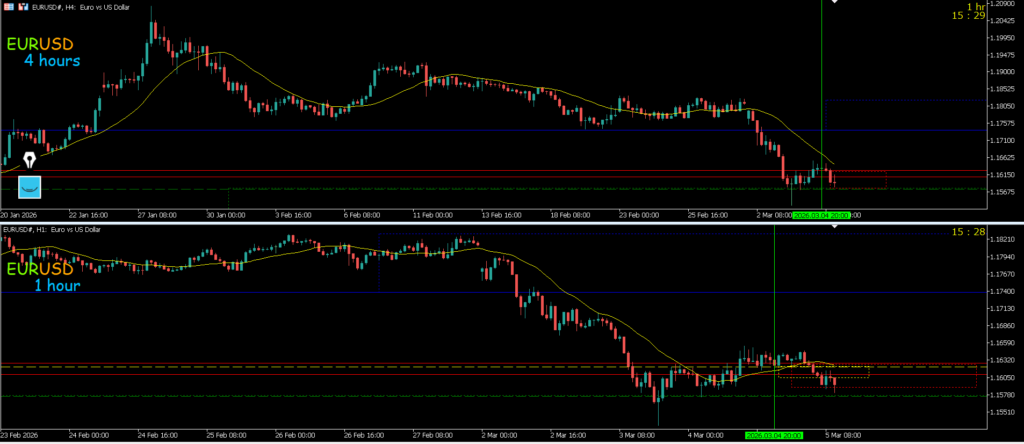Click the '27 Jan 08:00' time axis label
Screen dimensions: 1024x444
[x=156, y=215]
